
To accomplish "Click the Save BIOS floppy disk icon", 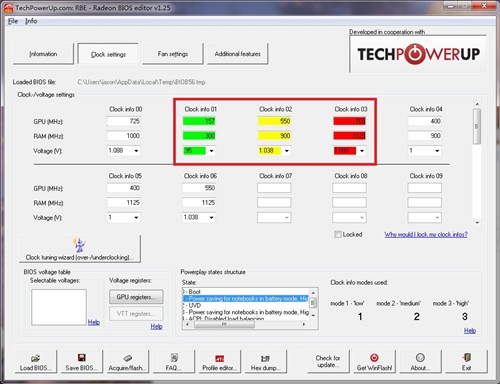I will tap(82, 358).
